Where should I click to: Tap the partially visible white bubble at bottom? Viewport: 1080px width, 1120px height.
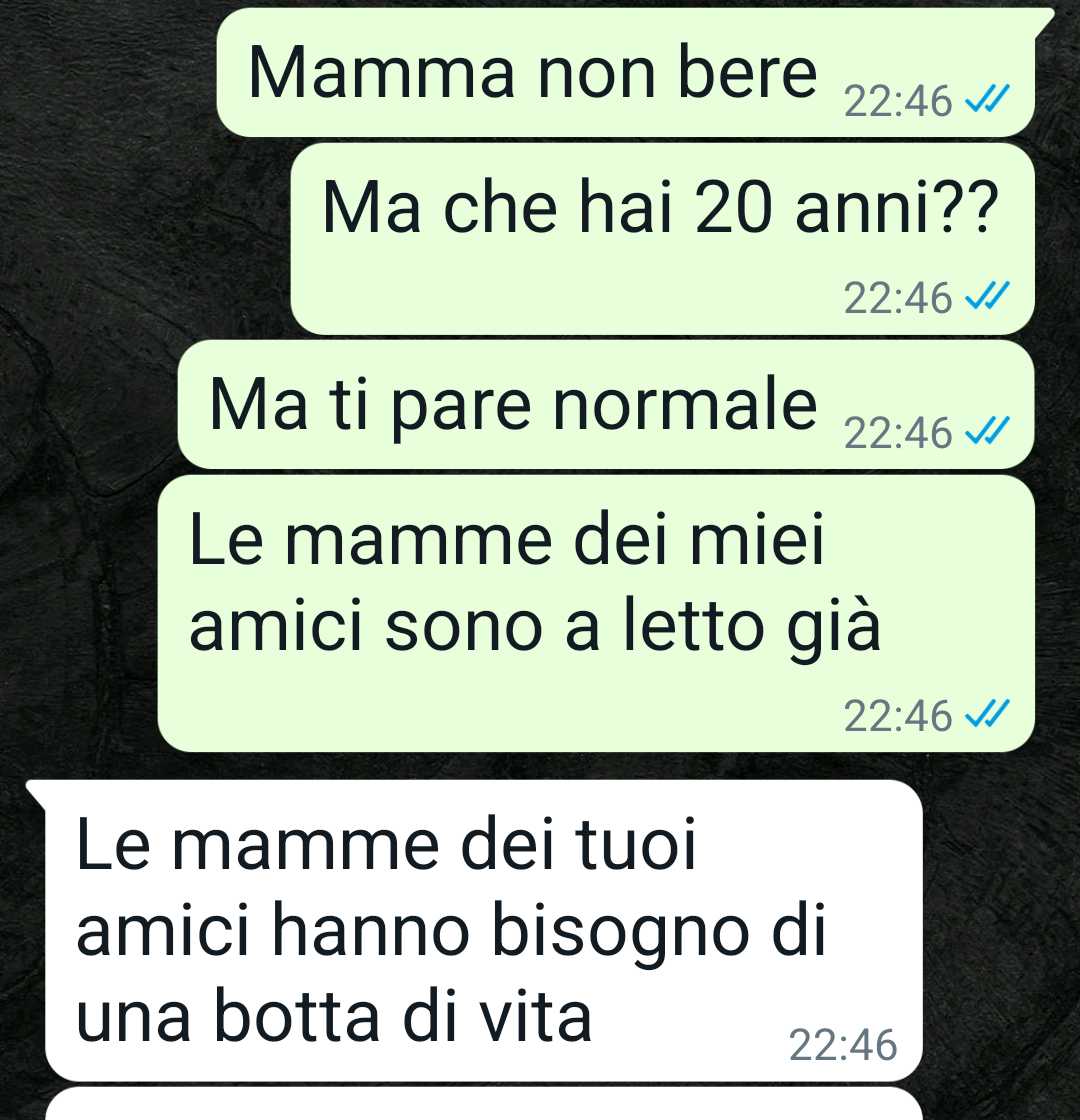click(484, 1104)
